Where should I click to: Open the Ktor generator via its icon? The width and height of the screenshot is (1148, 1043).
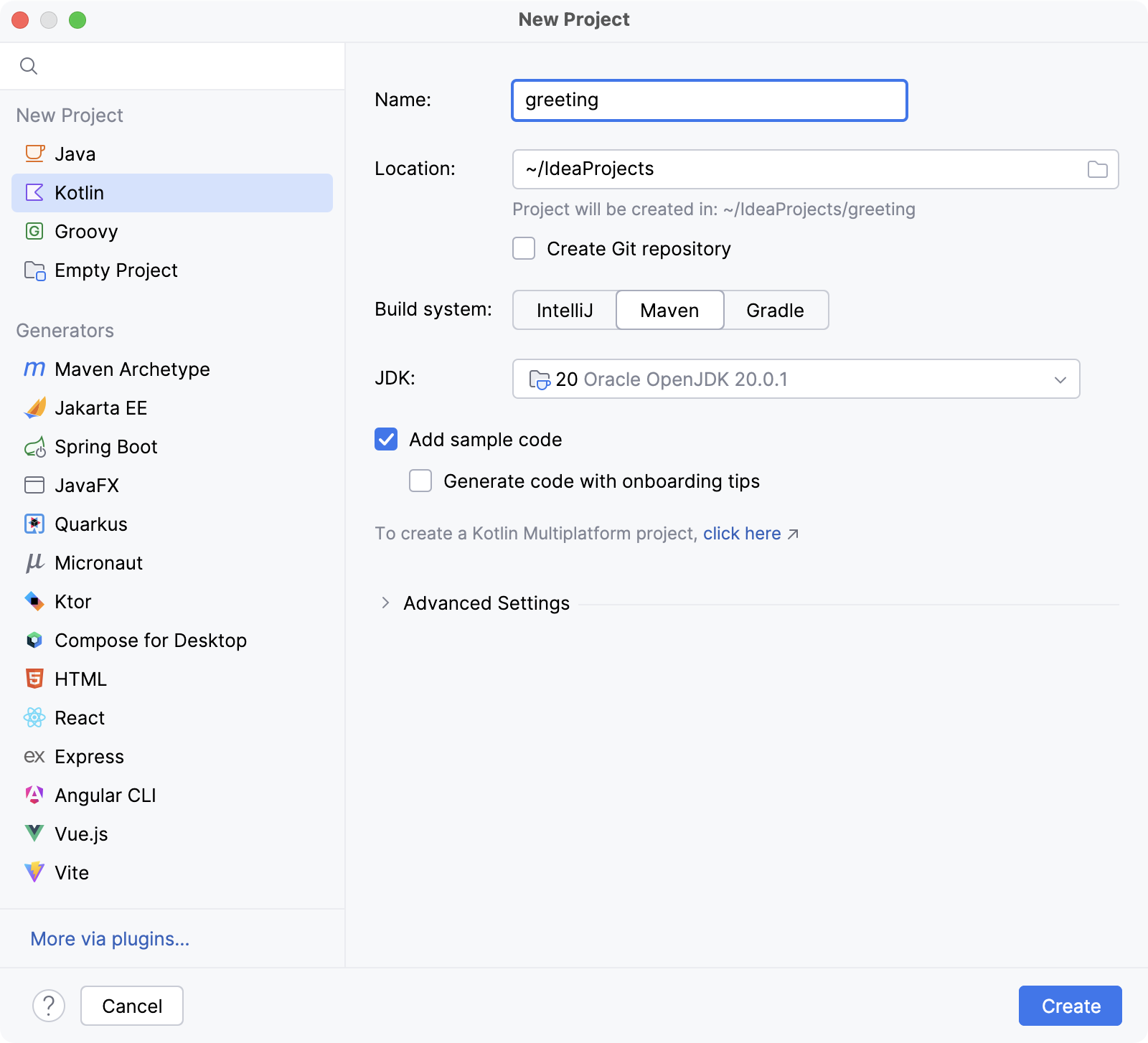tap(34, 601)
